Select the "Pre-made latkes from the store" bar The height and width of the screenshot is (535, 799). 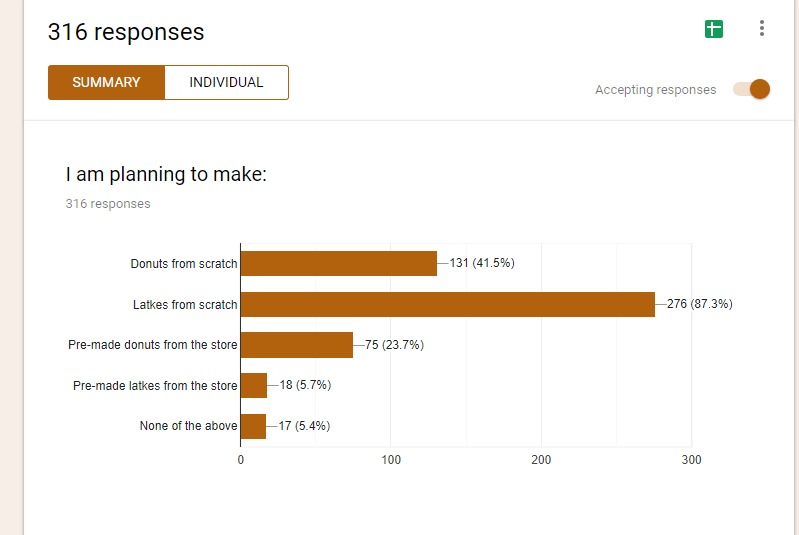254,385
